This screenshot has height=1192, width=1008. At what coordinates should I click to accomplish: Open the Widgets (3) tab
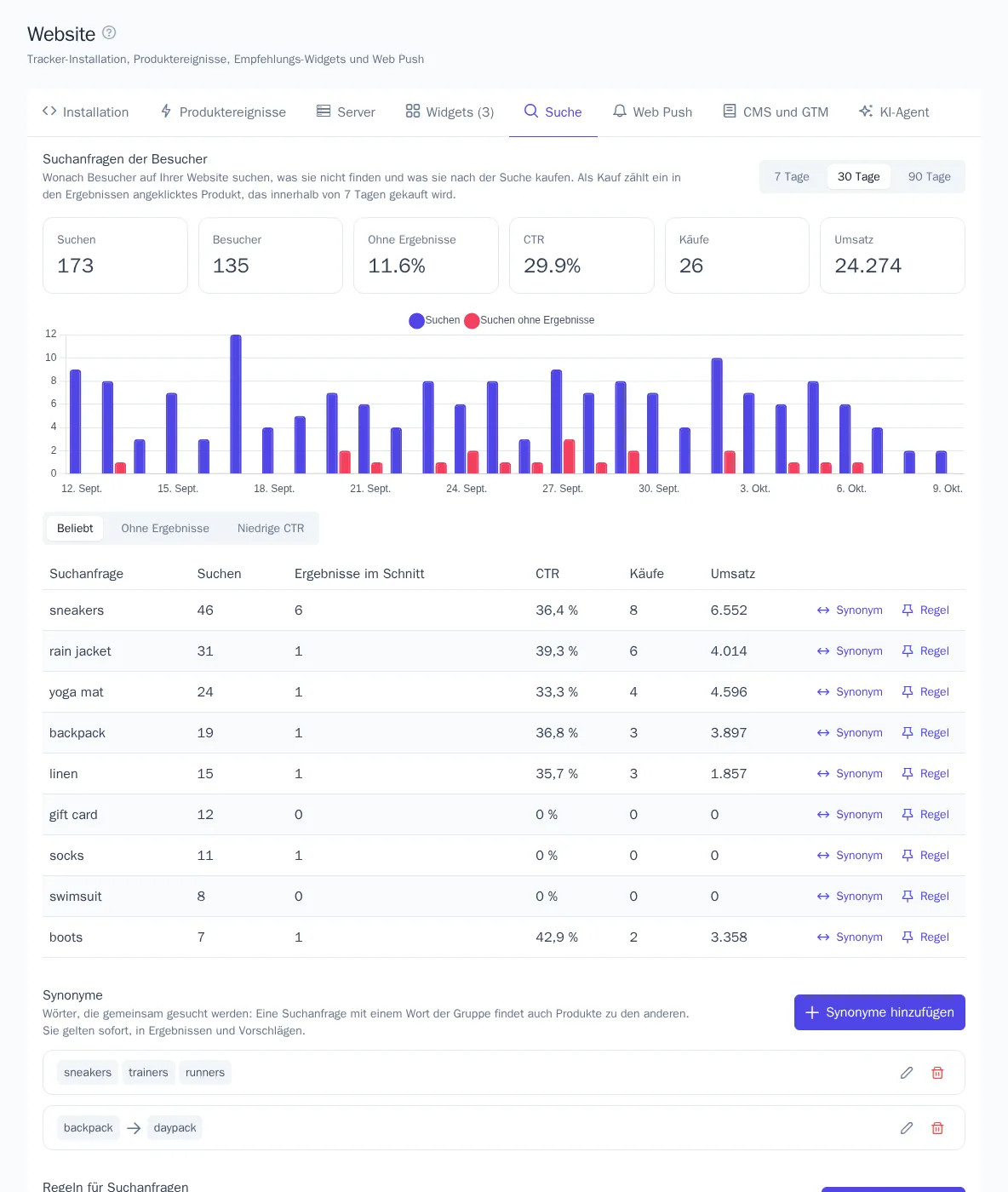(450, 112)
